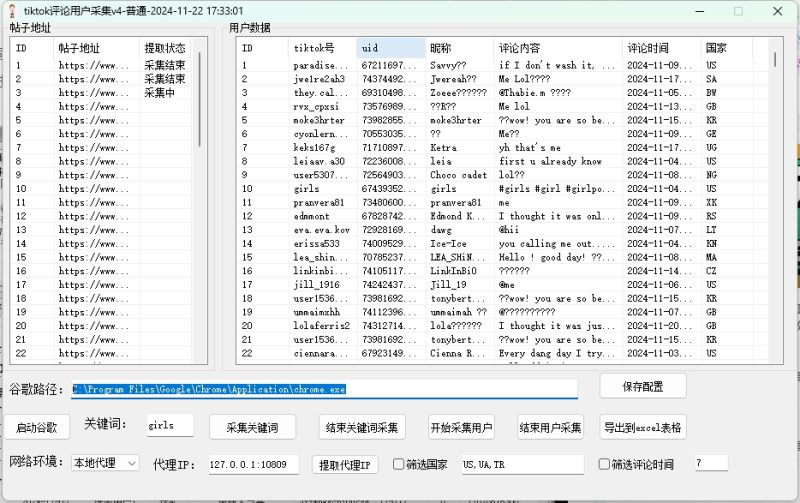Click 结束关键词采集 button

[x=362, y=427]
